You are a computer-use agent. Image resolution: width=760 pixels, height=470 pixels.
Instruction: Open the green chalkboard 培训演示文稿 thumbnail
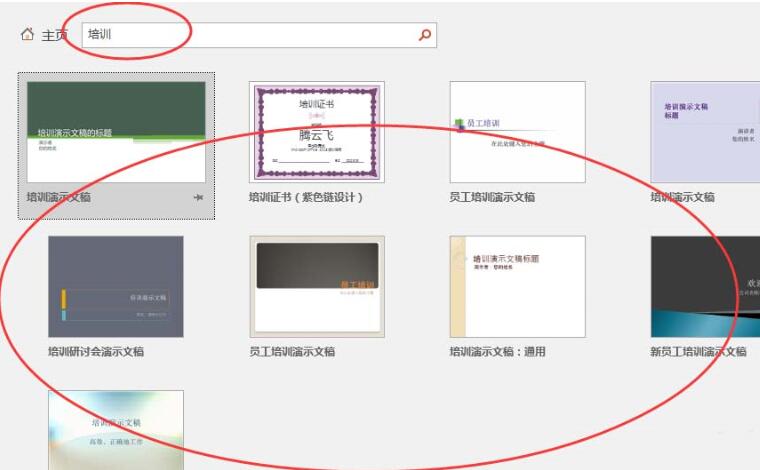coord(116,132)
